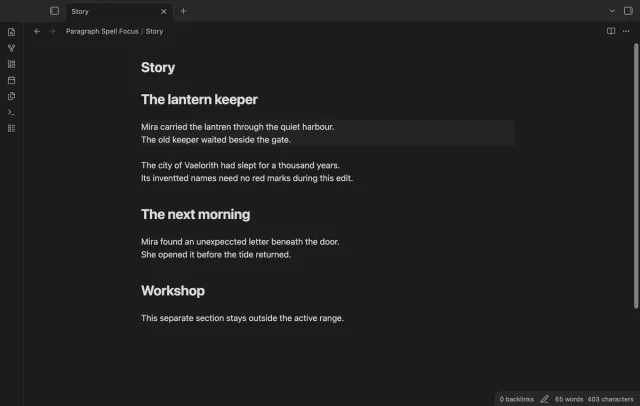Screen dimensions: 640x406
Task: Open the command palette terminal icon
Action: (11, 112)
